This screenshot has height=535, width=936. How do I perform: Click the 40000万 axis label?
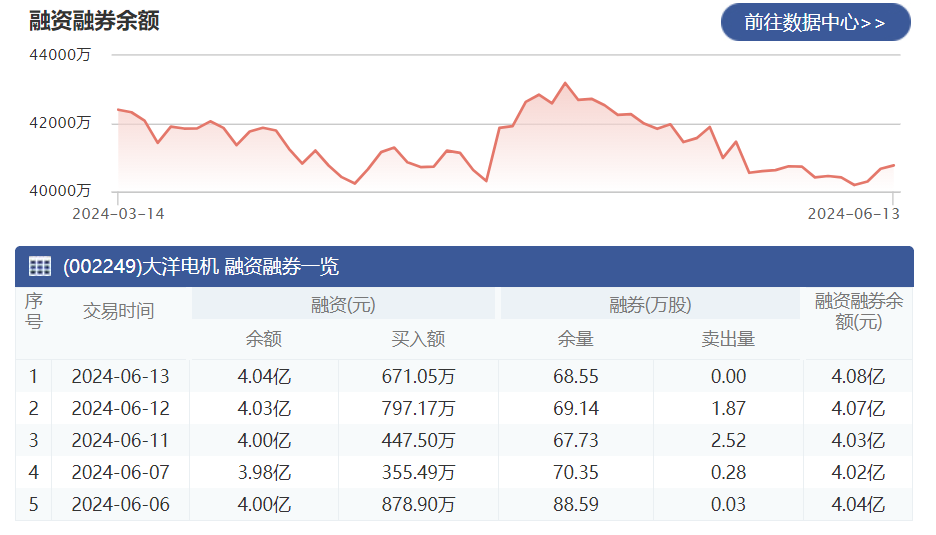pos(60,191)
